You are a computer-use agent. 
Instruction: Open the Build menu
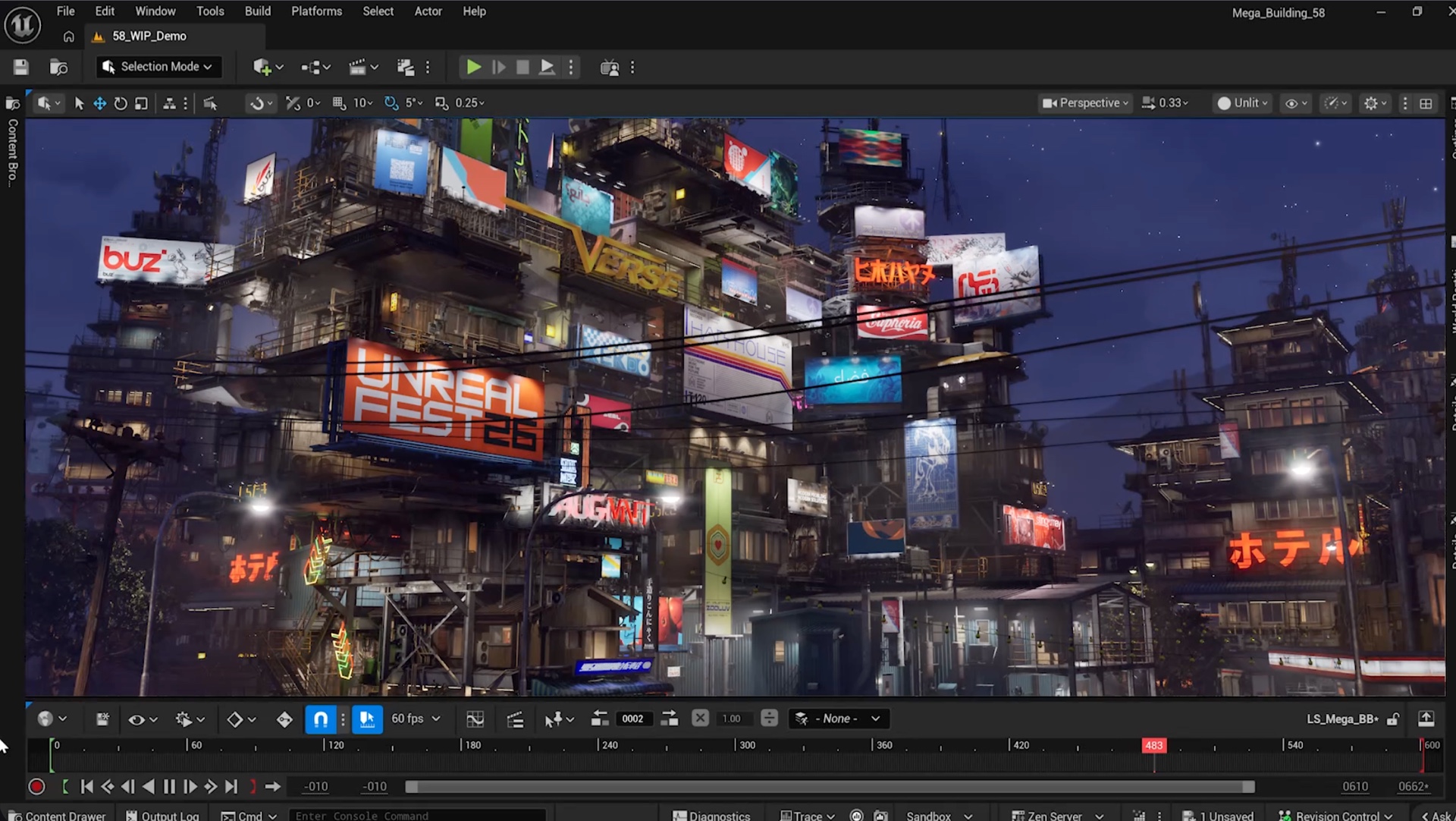(x=258, y=11)
